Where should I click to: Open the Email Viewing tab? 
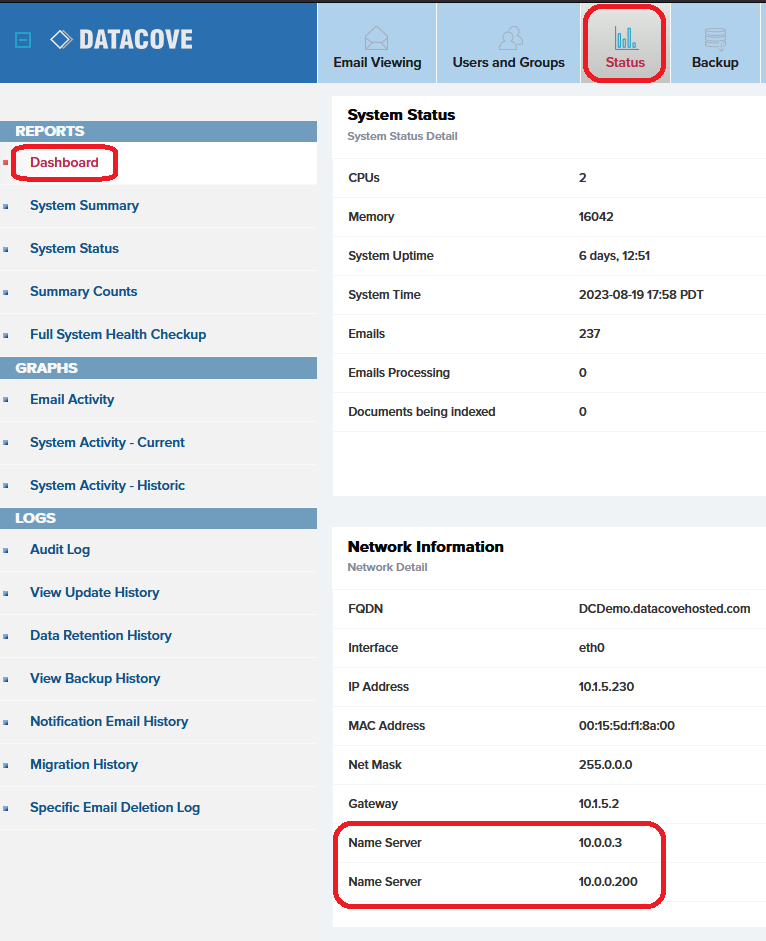[377, 43]
